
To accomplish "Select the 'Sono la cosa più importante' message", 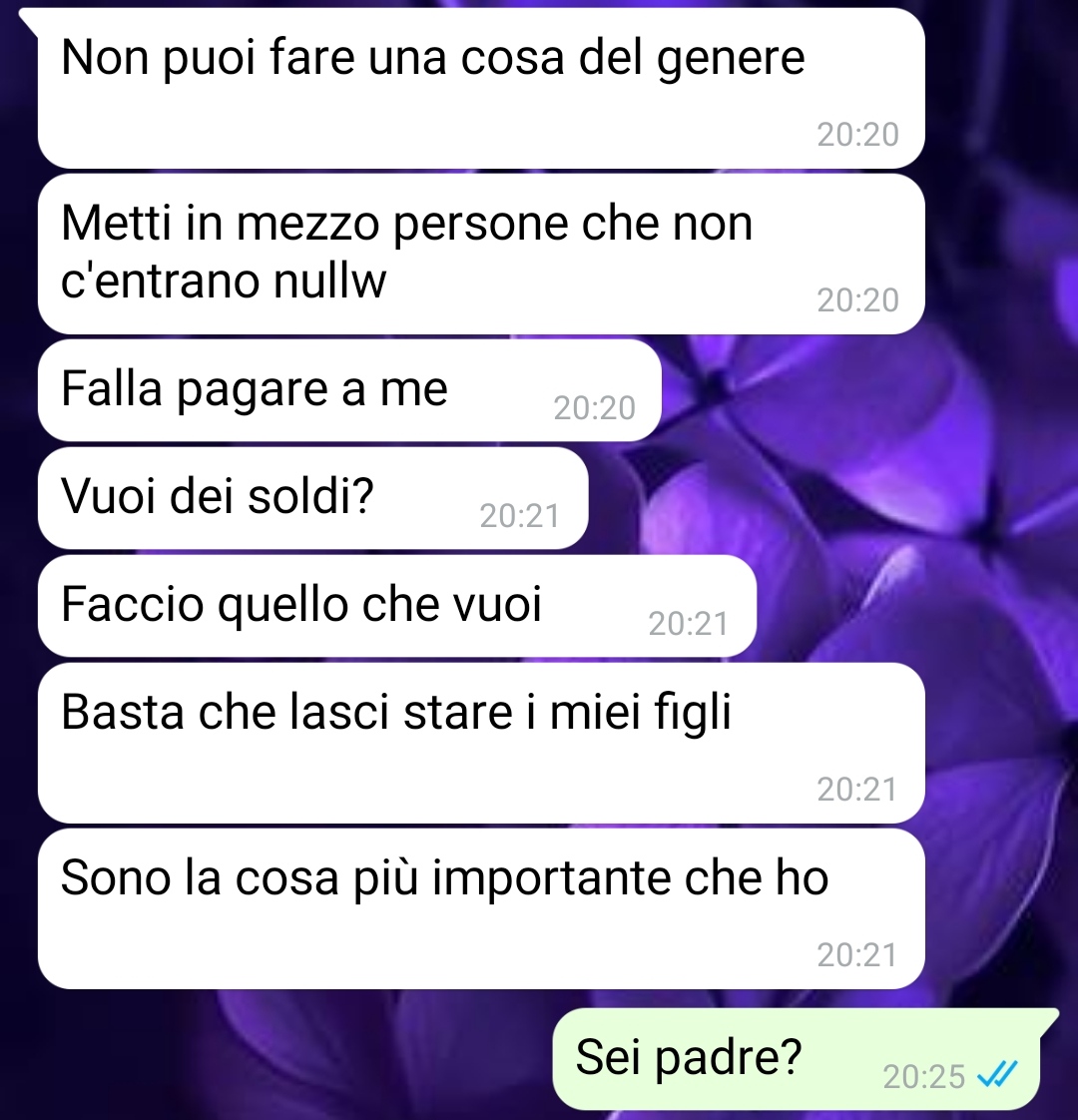I will tap(481, 908).
